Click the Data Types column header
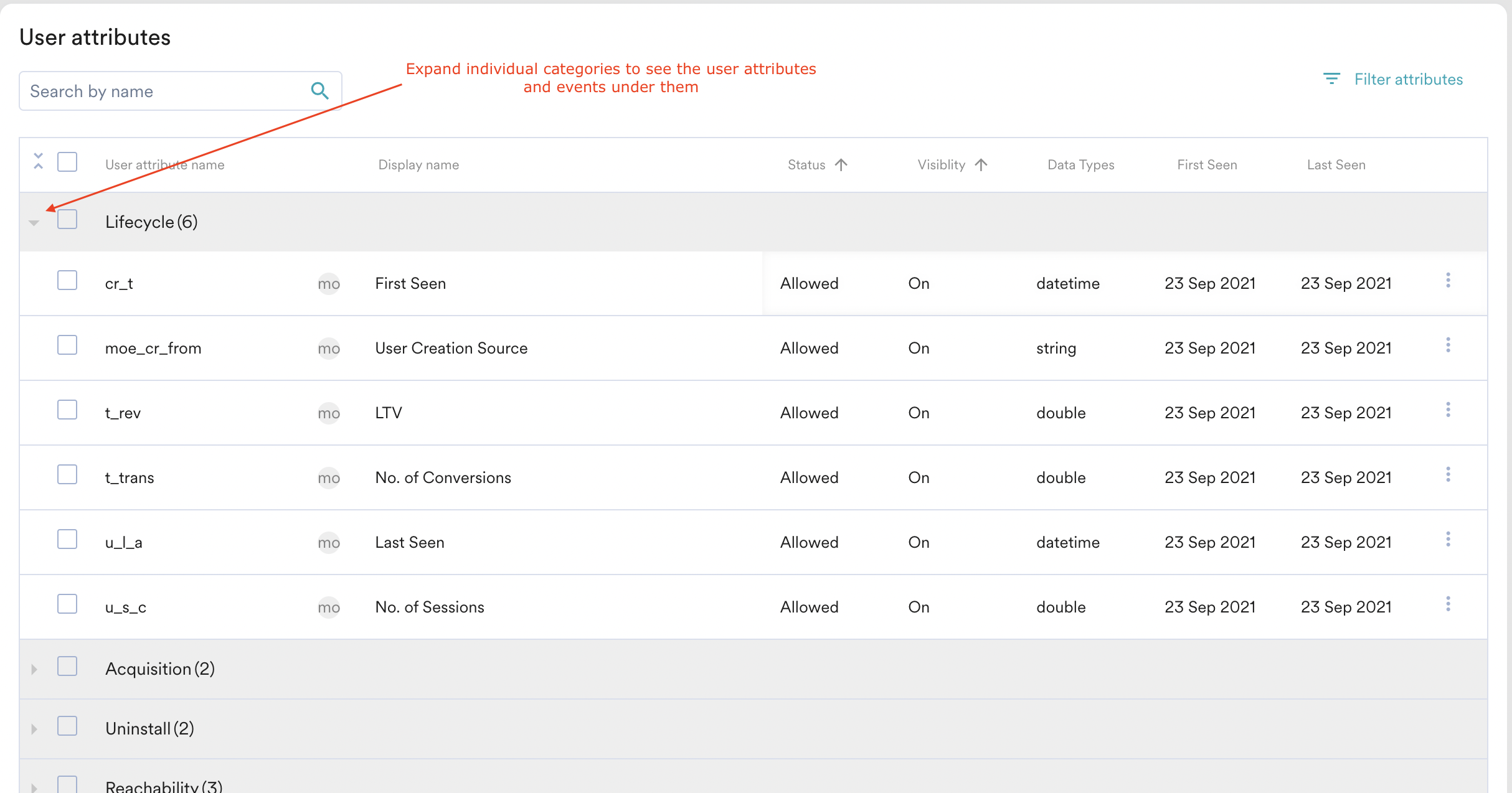This screenshot has width=1512, height=793. pyautogui.click(x=1080, y=165)
